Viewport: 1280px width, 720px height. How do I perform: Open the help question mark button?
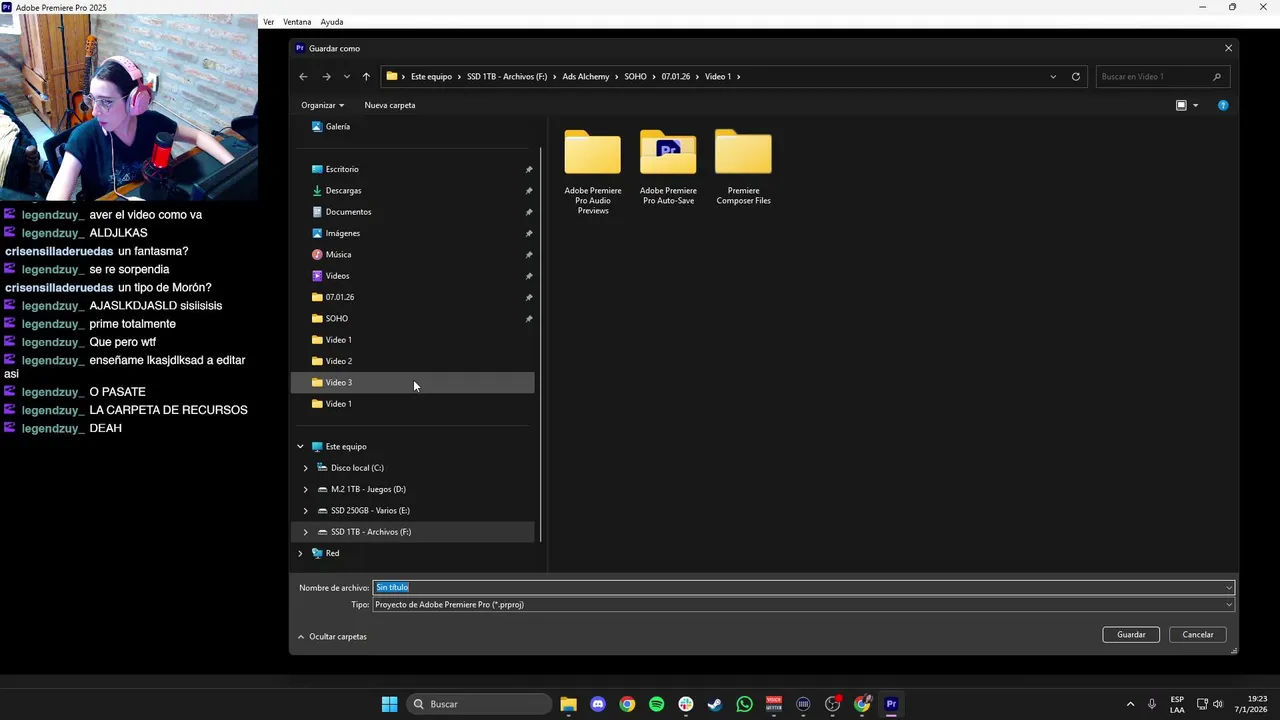pyautogui.click(x=1223, y=105)
